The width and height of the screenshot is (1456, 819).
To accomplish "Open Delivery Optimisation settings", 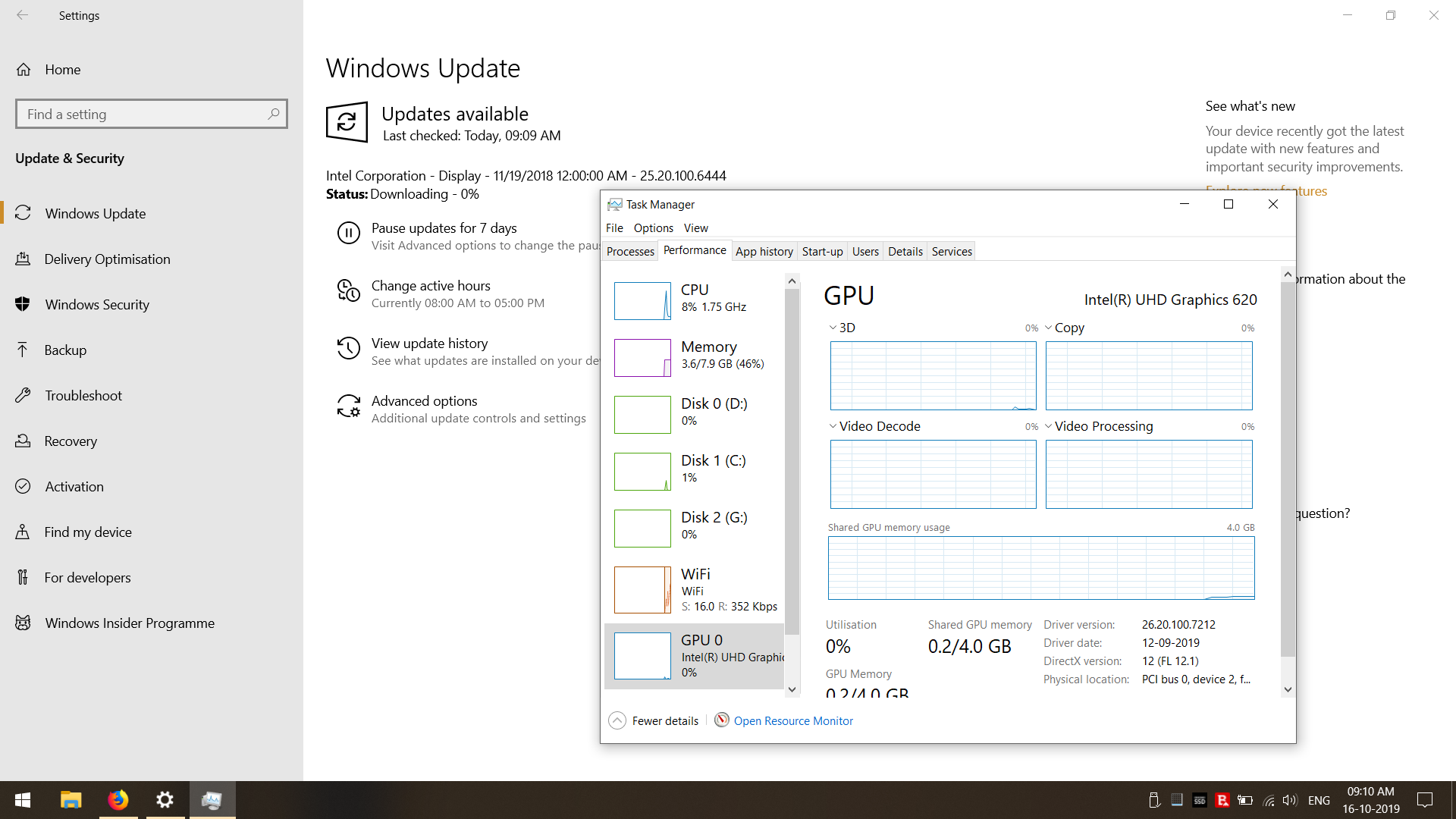I will pyautogui.click(x=152, y=259).
